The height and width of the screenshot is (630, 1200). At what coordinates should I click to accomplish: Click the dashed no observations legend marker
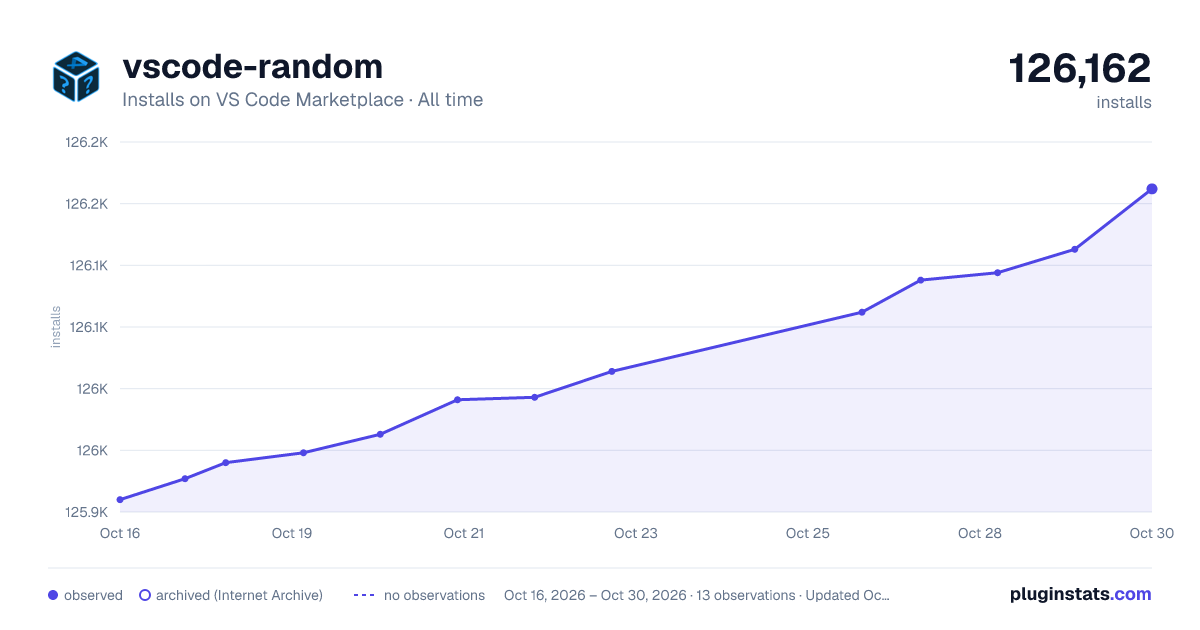(x=364, y=595)
